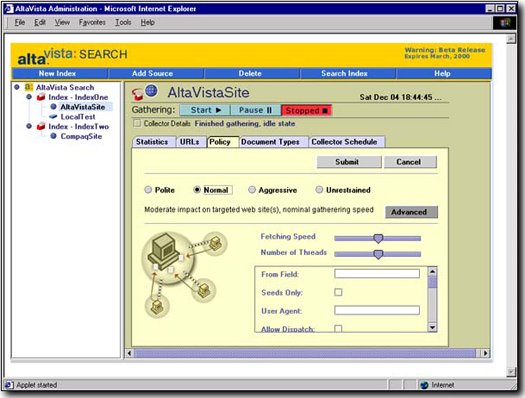The image size is (525, 398).
Task: Click the browser page scroll-up arrow
Action: [511, 39]
